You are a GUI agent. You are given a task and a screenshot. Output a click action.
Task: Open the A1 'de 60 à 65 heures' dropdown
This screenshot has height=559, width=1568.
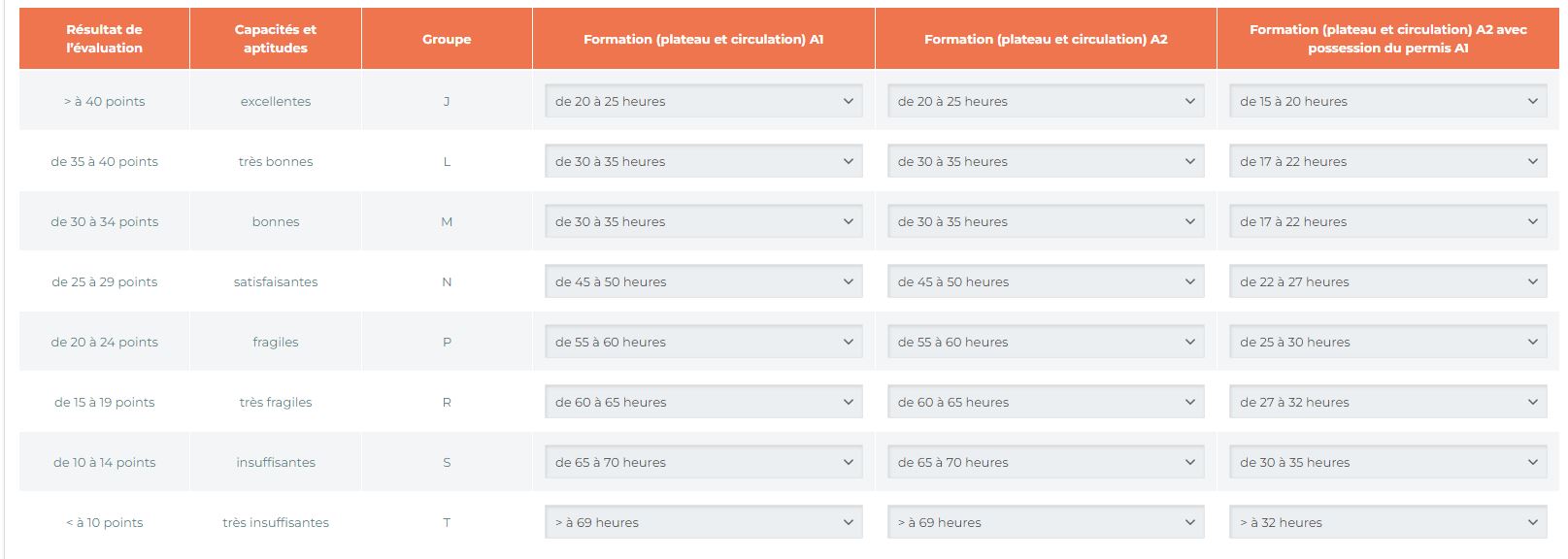[703, 402]
